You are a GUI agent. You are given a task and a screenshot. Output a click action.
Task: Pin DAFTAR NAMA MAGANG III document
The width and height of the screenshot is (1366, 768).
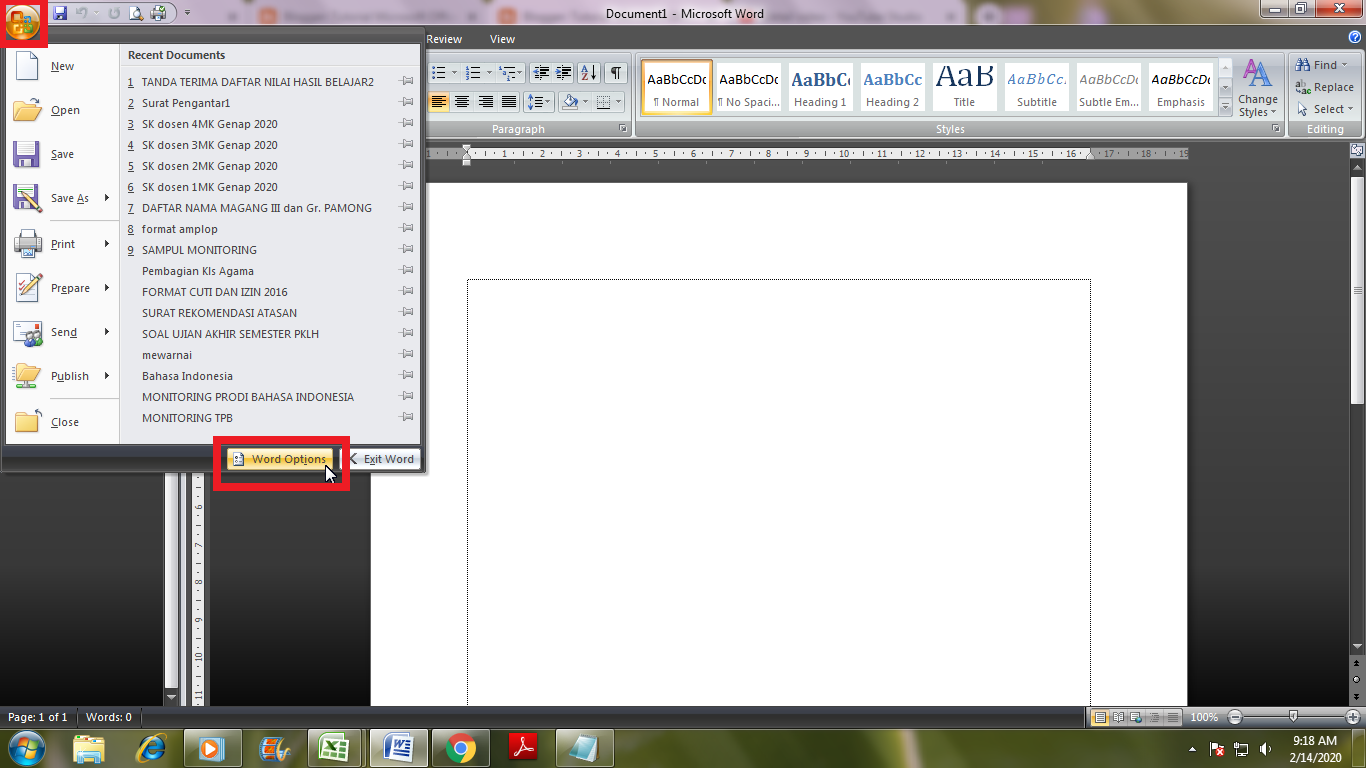click(x=407, y=208)
